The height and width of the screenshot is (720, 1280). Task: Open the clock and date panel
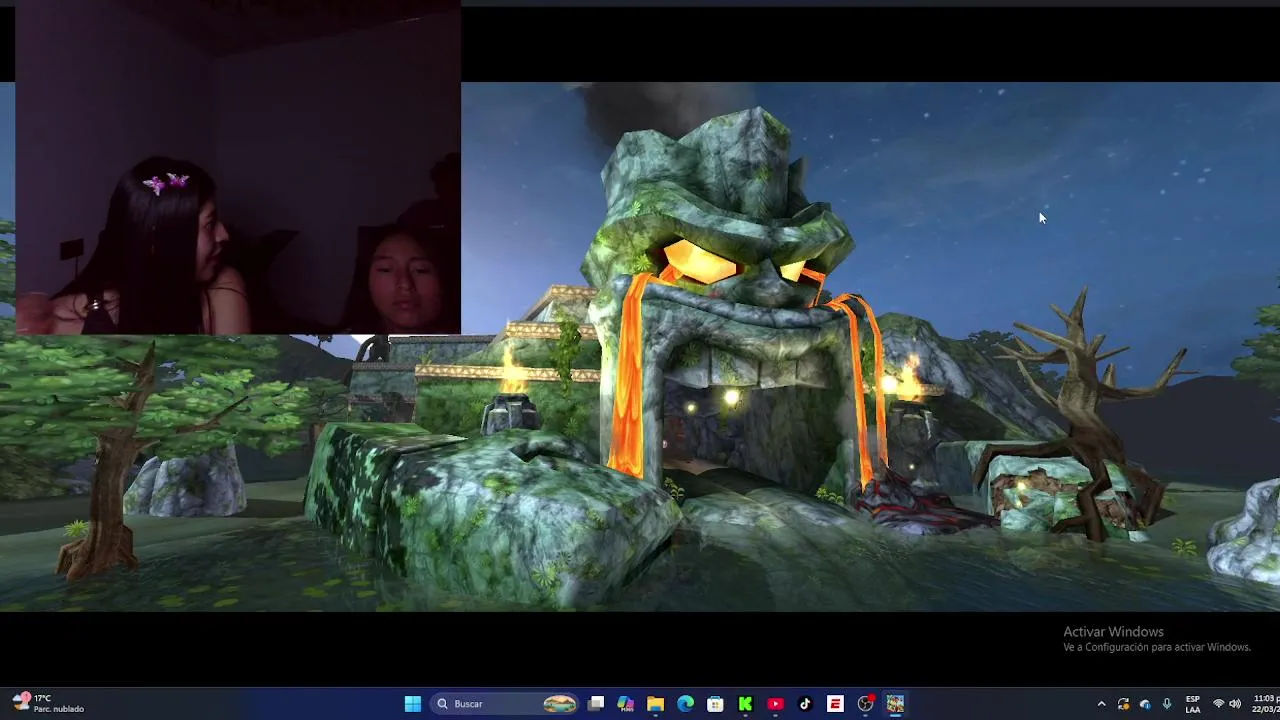click(1265, 704)
